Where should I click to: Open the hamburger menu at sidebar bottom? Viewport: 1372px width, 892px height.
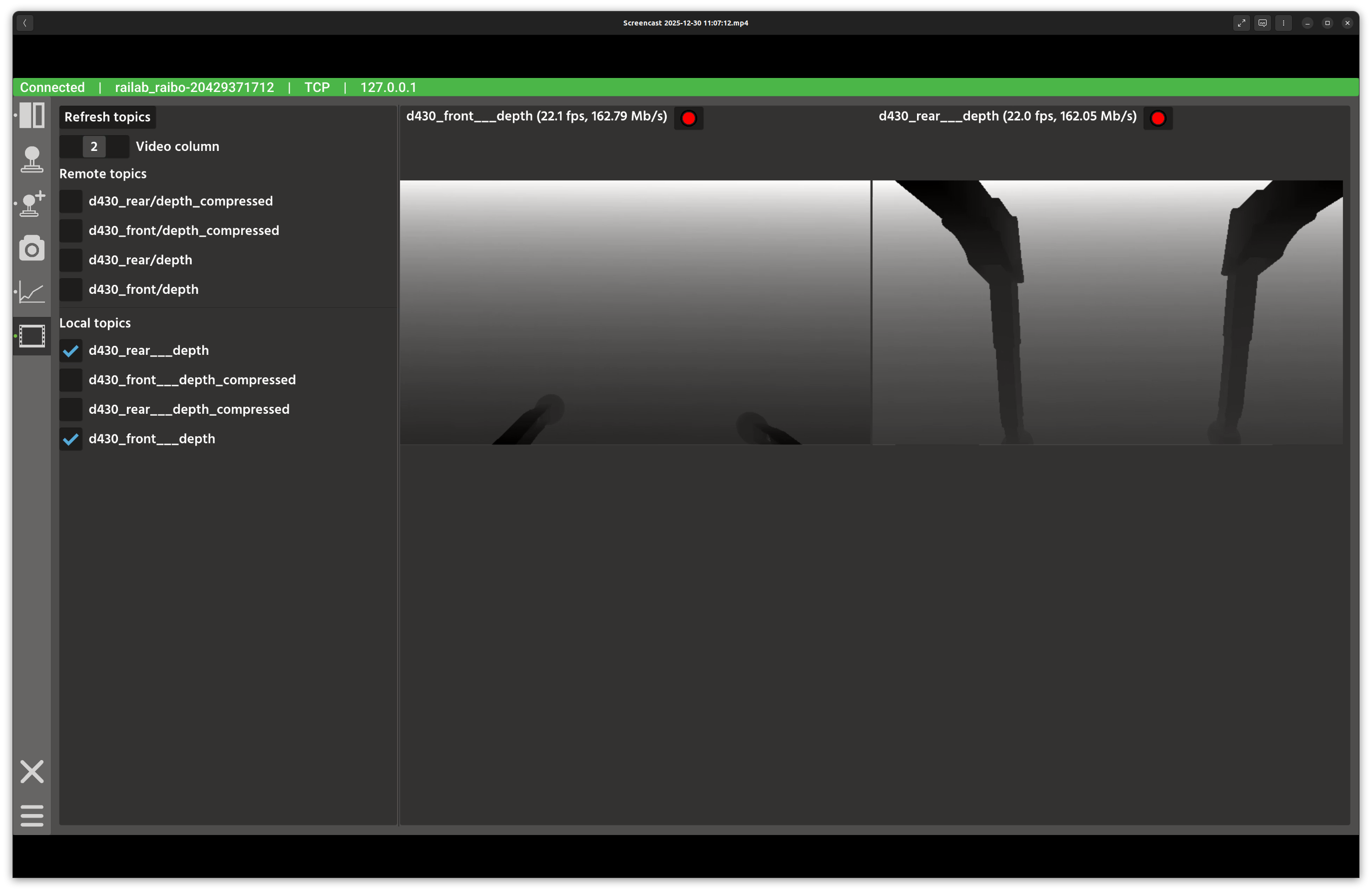tap(31, 816)
